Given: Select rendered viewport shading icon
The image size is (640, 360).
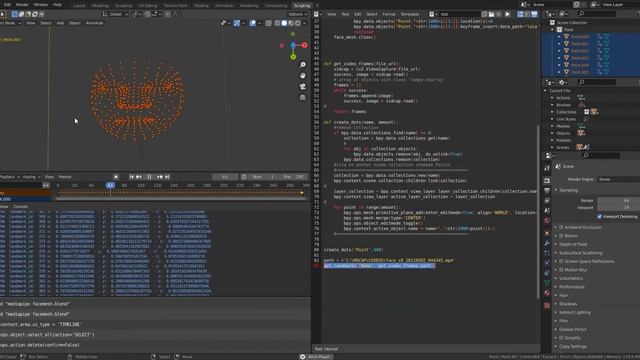Looking at the screenshot, I should coord(298,23).
